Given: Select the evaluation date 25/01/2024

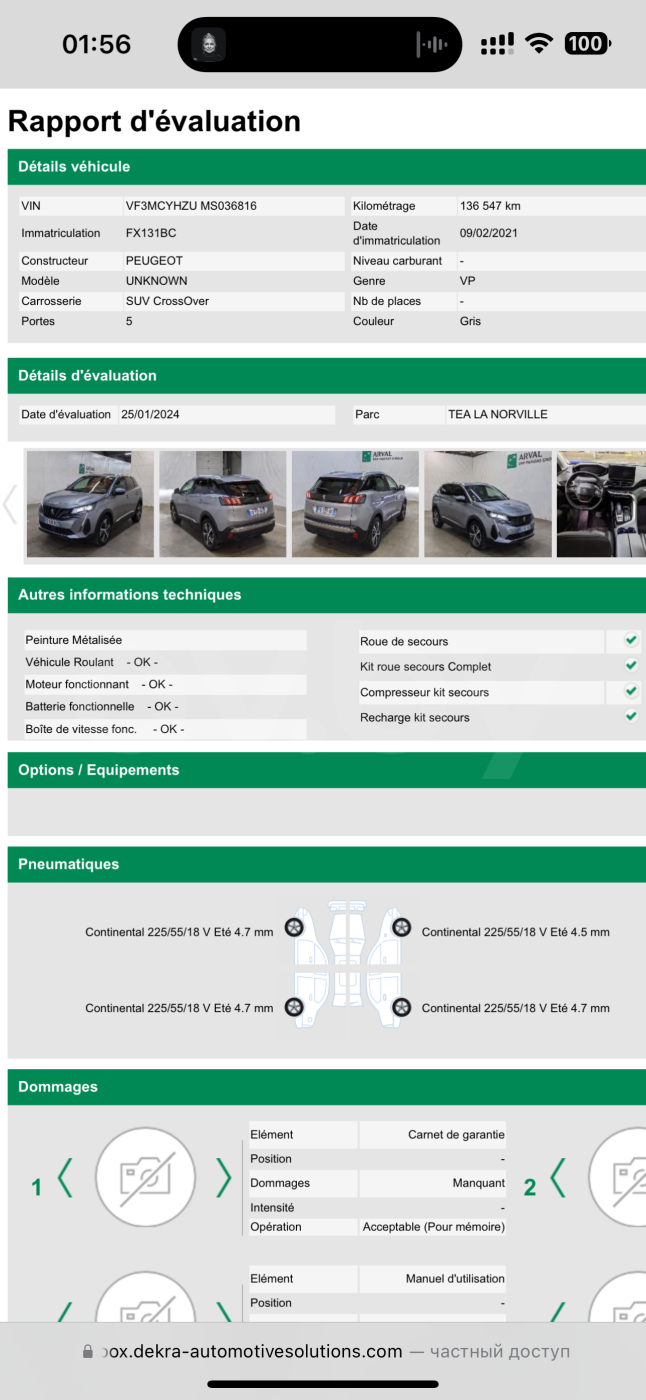Looking at the screenshot, I should (150, 414).
